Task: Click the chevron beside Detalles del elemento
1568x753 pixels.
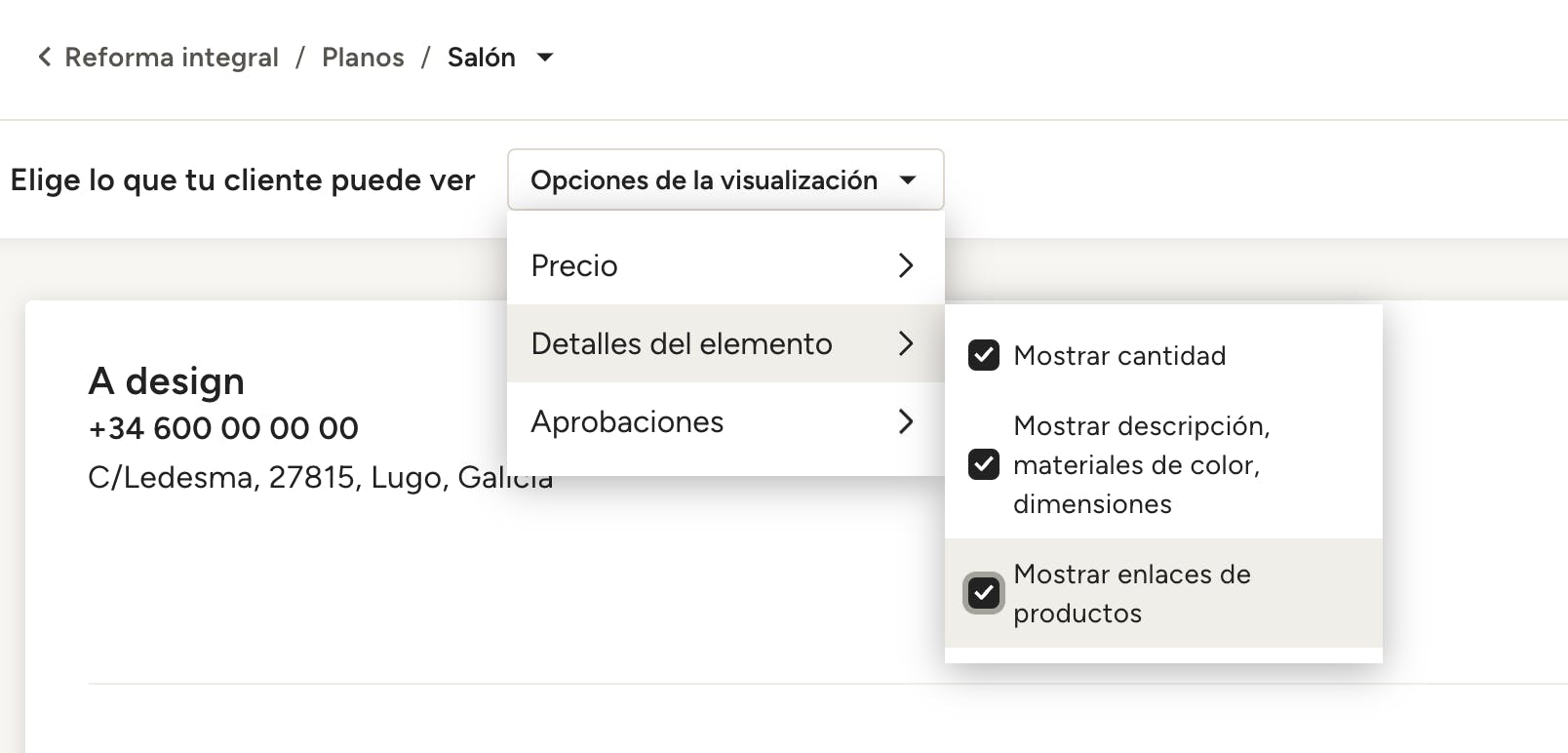Action: [x=906, y=343]
